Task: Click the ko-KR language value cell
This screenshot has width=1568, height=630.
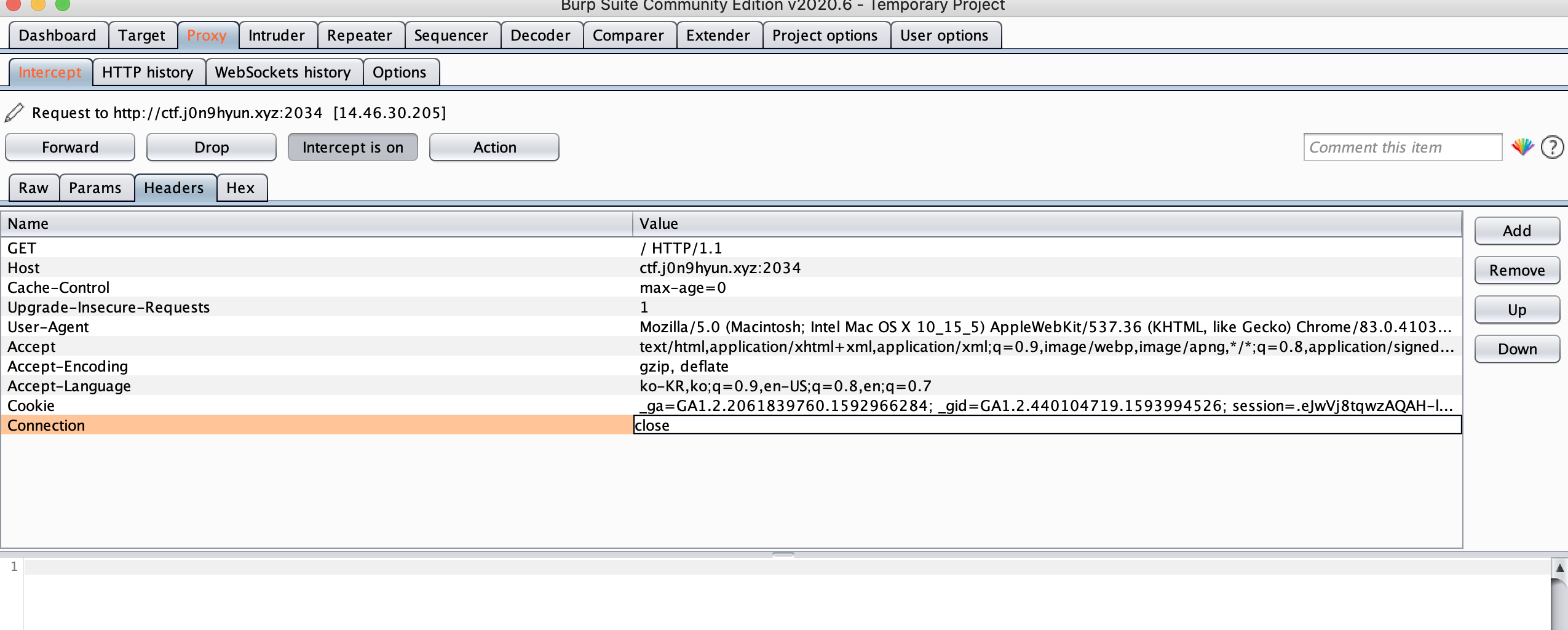Action: (x=1047, y=386)
